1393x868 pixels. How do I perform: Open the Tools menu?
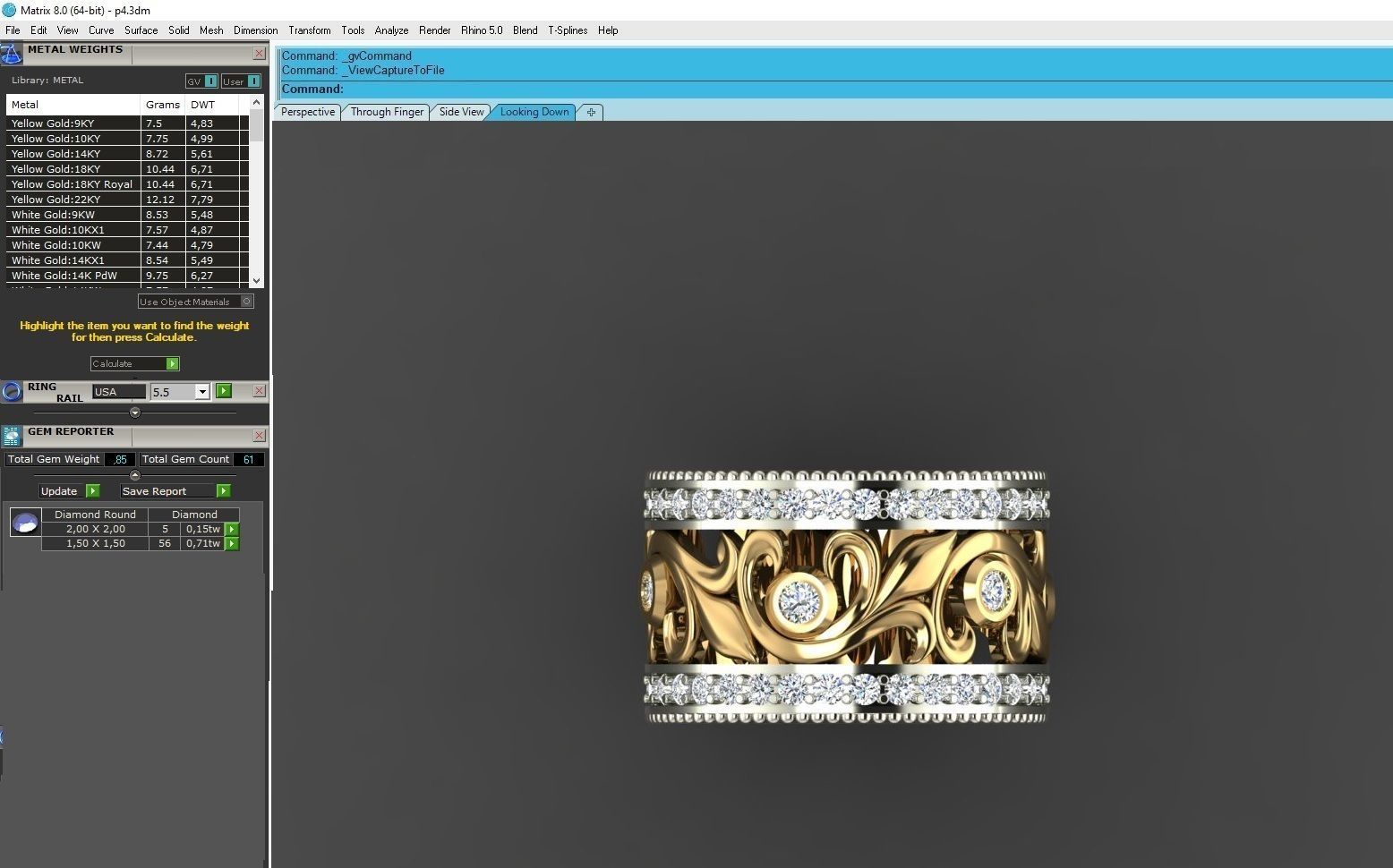coord(353,30)
